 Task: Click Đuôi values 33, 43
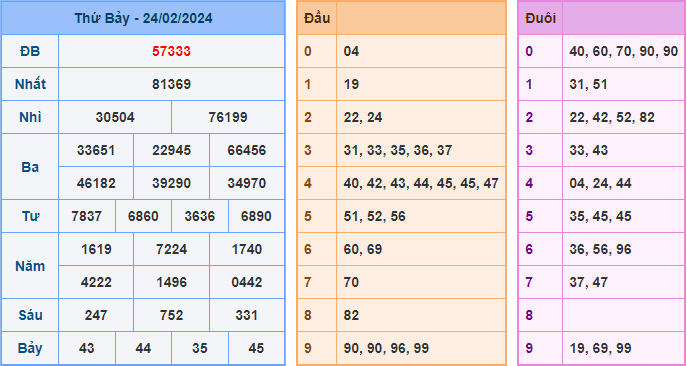point(589,150)
